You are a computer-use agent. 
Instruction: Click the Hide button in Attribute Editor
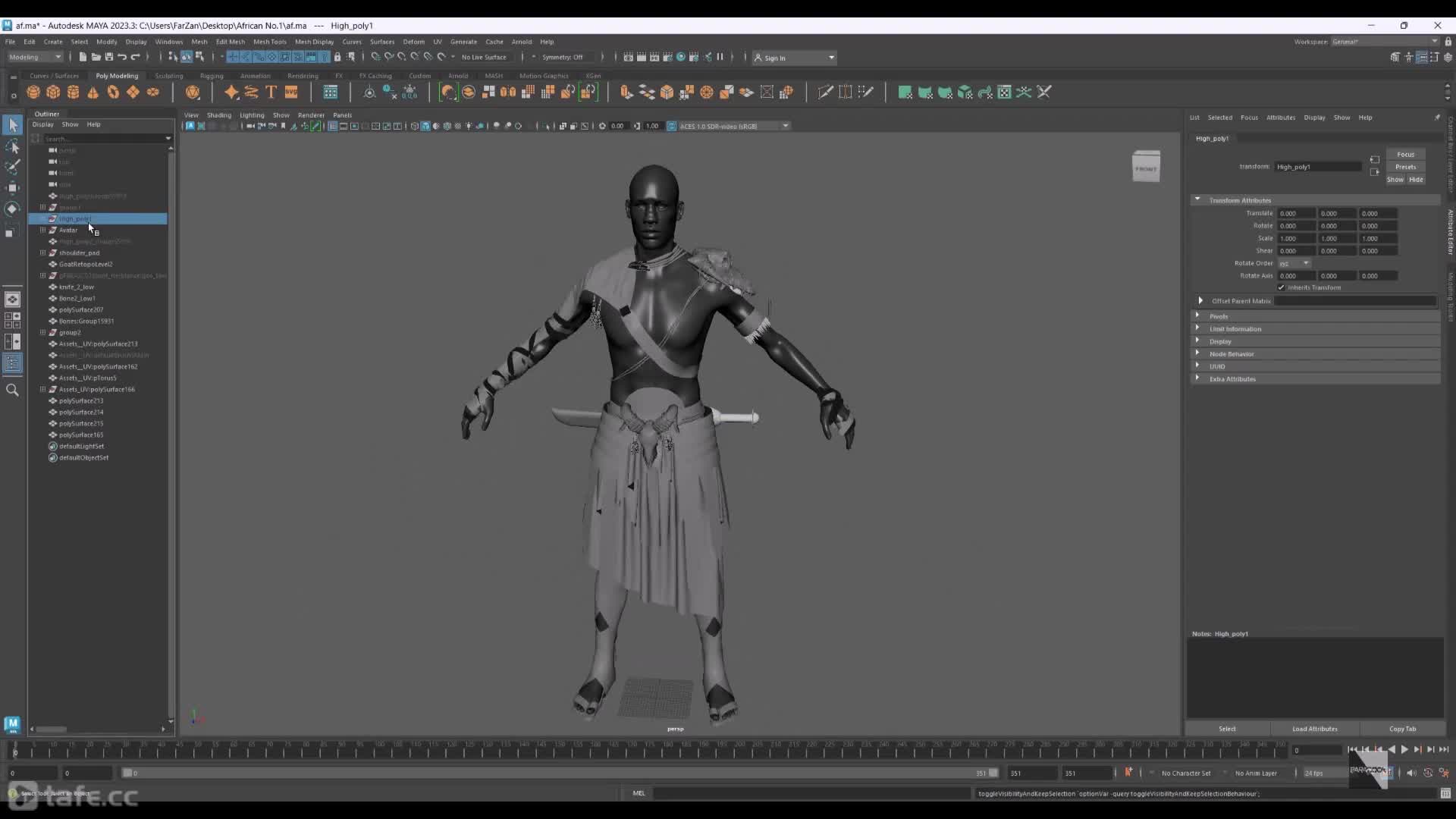coord(1416,180)
